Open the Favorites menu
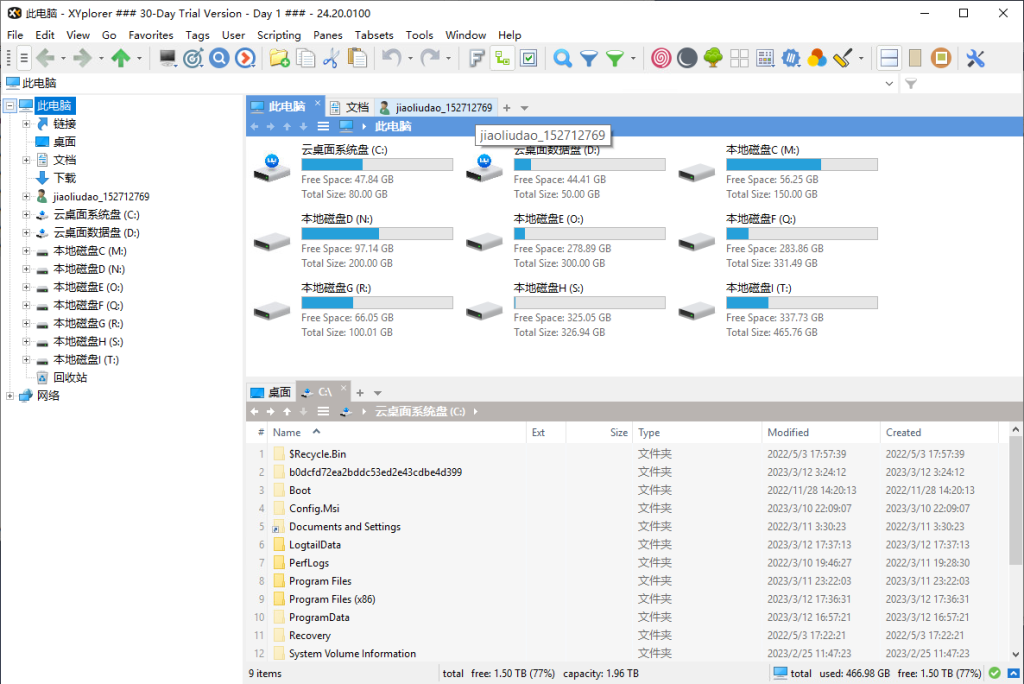 (151, 35)
